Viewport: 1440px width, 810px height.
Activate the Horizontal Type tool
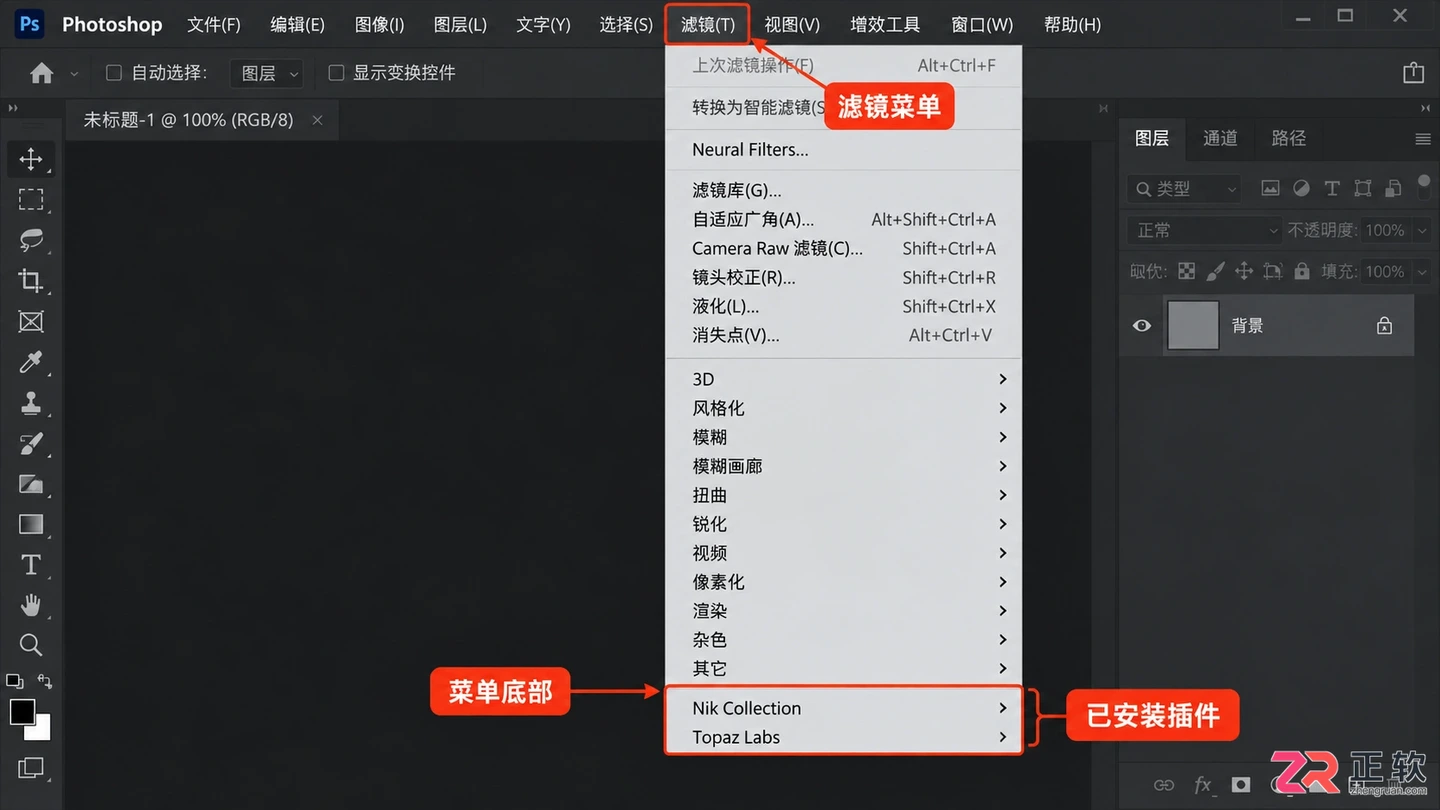(31, 565)
